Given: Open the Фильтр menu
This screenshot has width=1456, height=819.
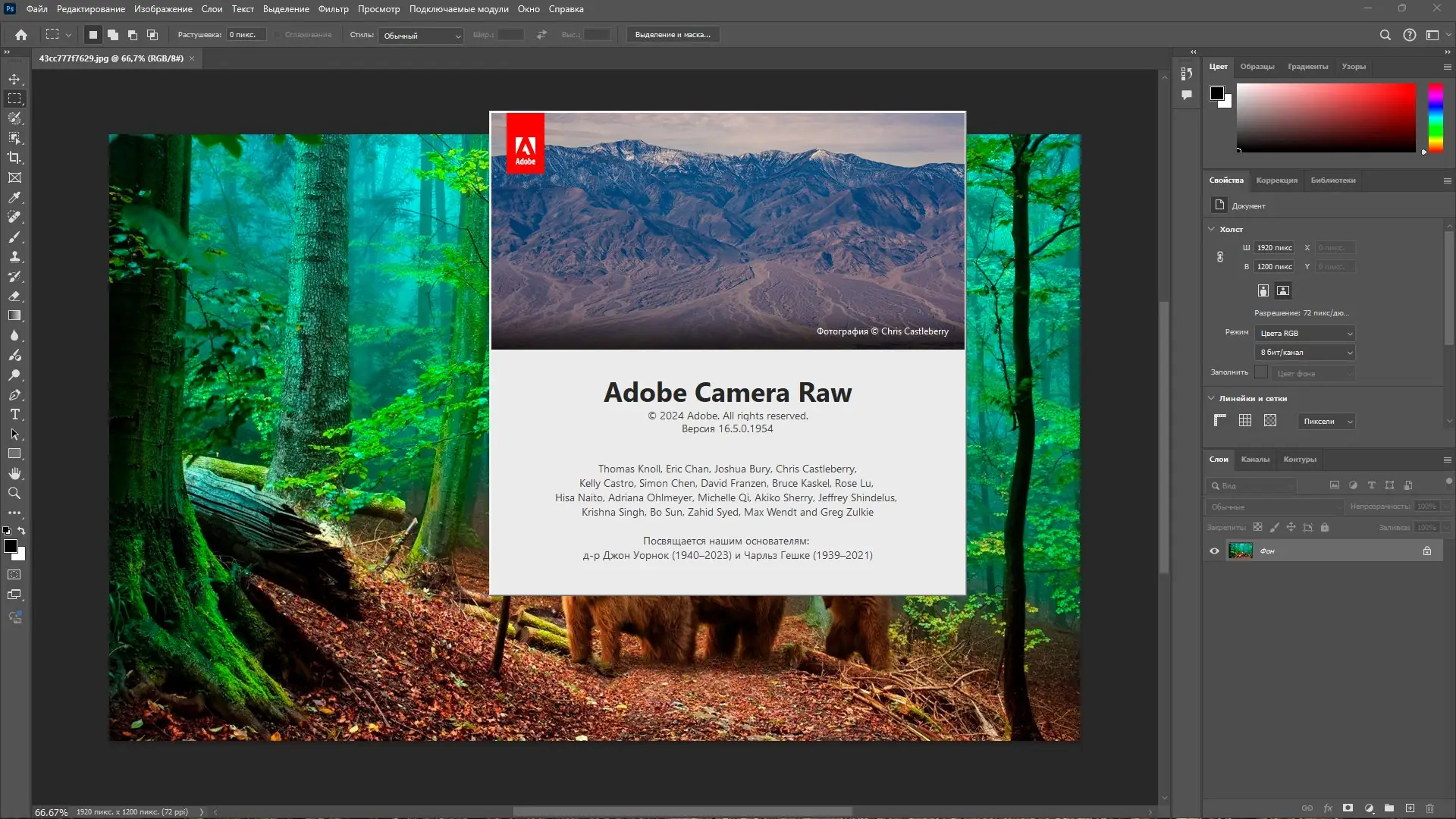Looking at the screenshot, I should coord(334,9).
